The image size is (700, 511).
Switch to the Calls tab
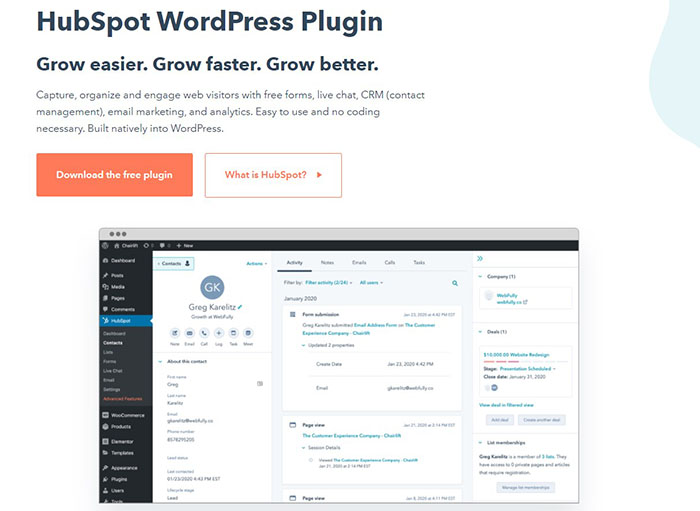(x=390, y=262)
